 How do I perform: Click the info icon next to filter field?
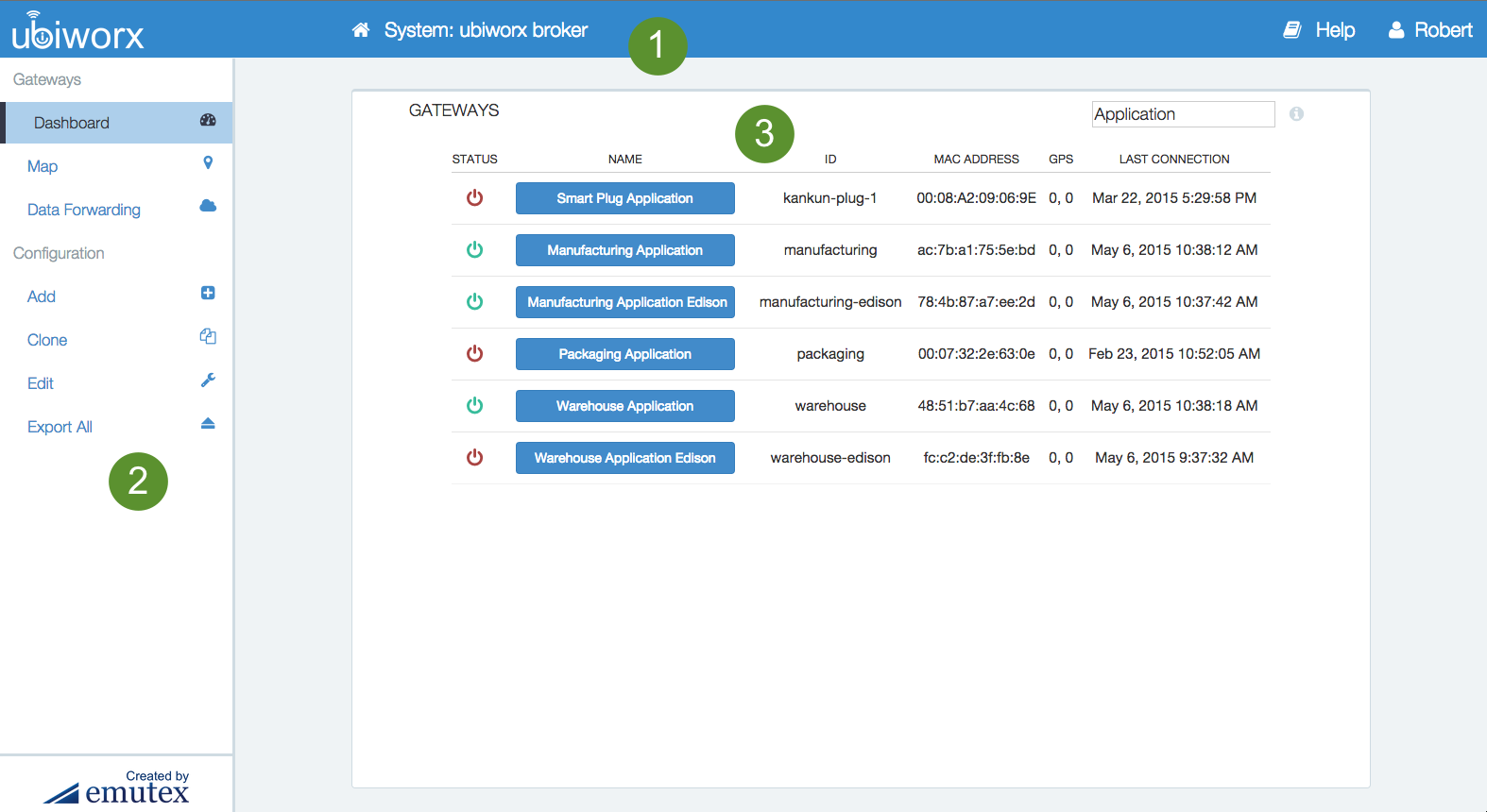[1296, 113]
